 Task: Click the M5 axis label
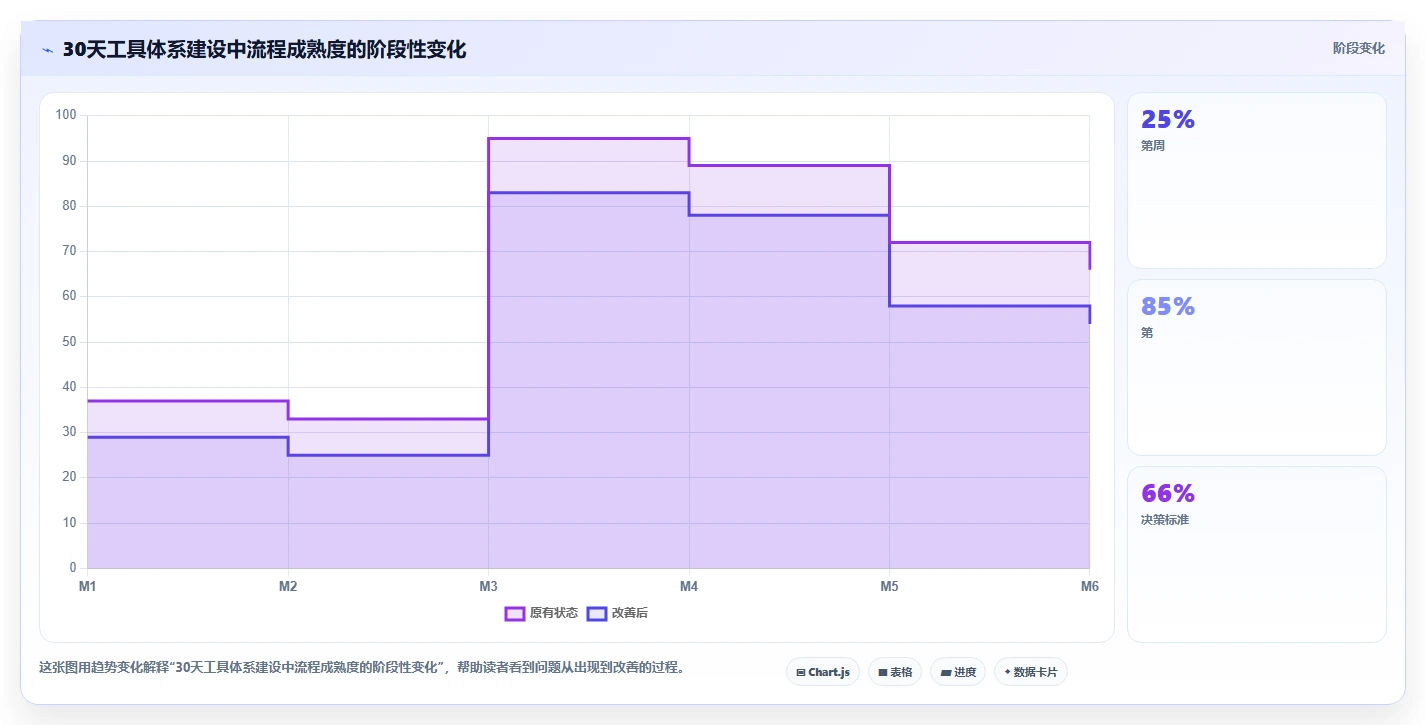click(889, 586)
